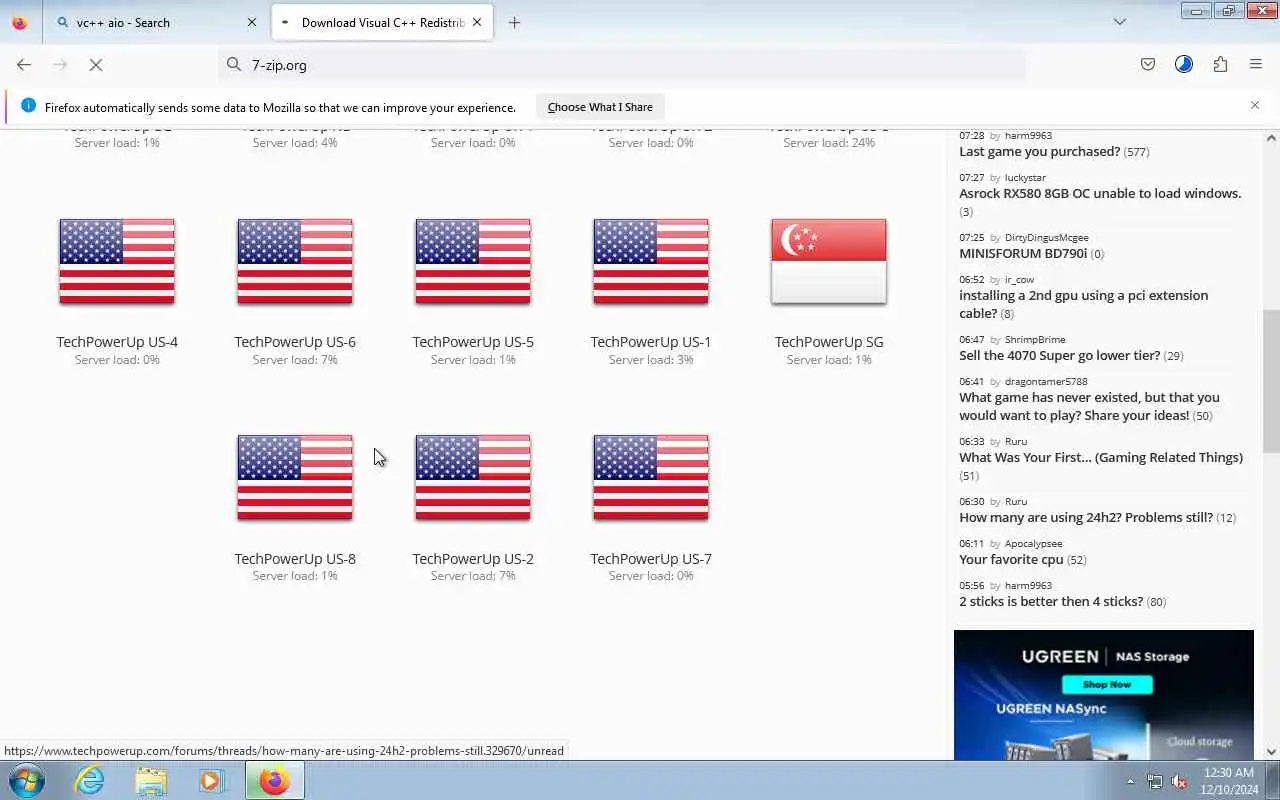This screenshot has height=800, width=1280.
Task: Select the TechPowerUp US-4 flag
Action: click(x=117, y=261)
